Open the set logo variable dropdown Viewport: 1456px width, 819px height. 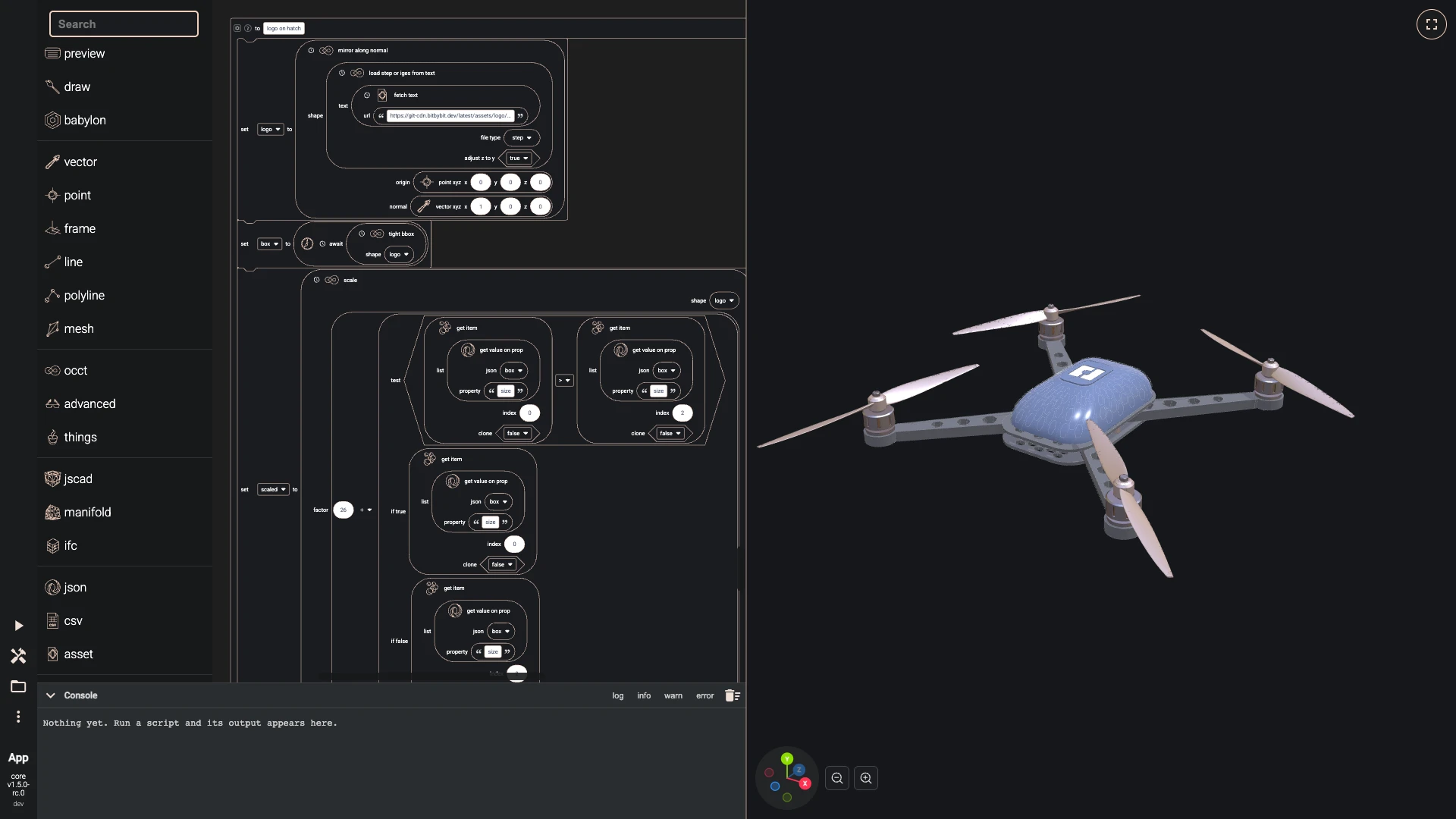coord(270,130)
